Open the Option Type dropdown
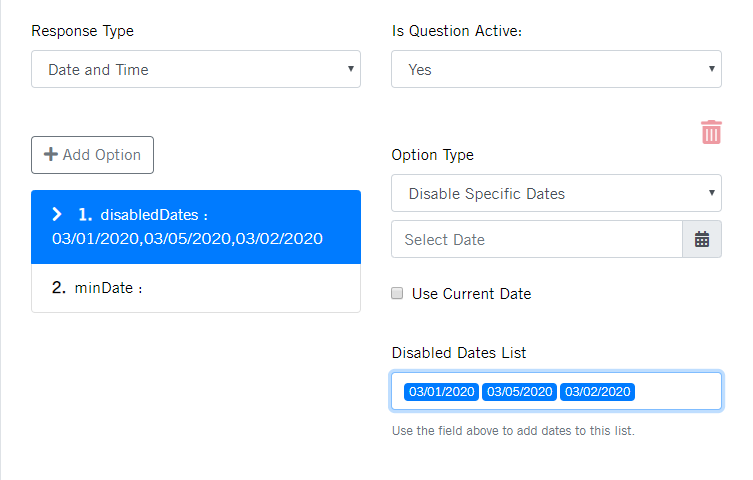 556,193
